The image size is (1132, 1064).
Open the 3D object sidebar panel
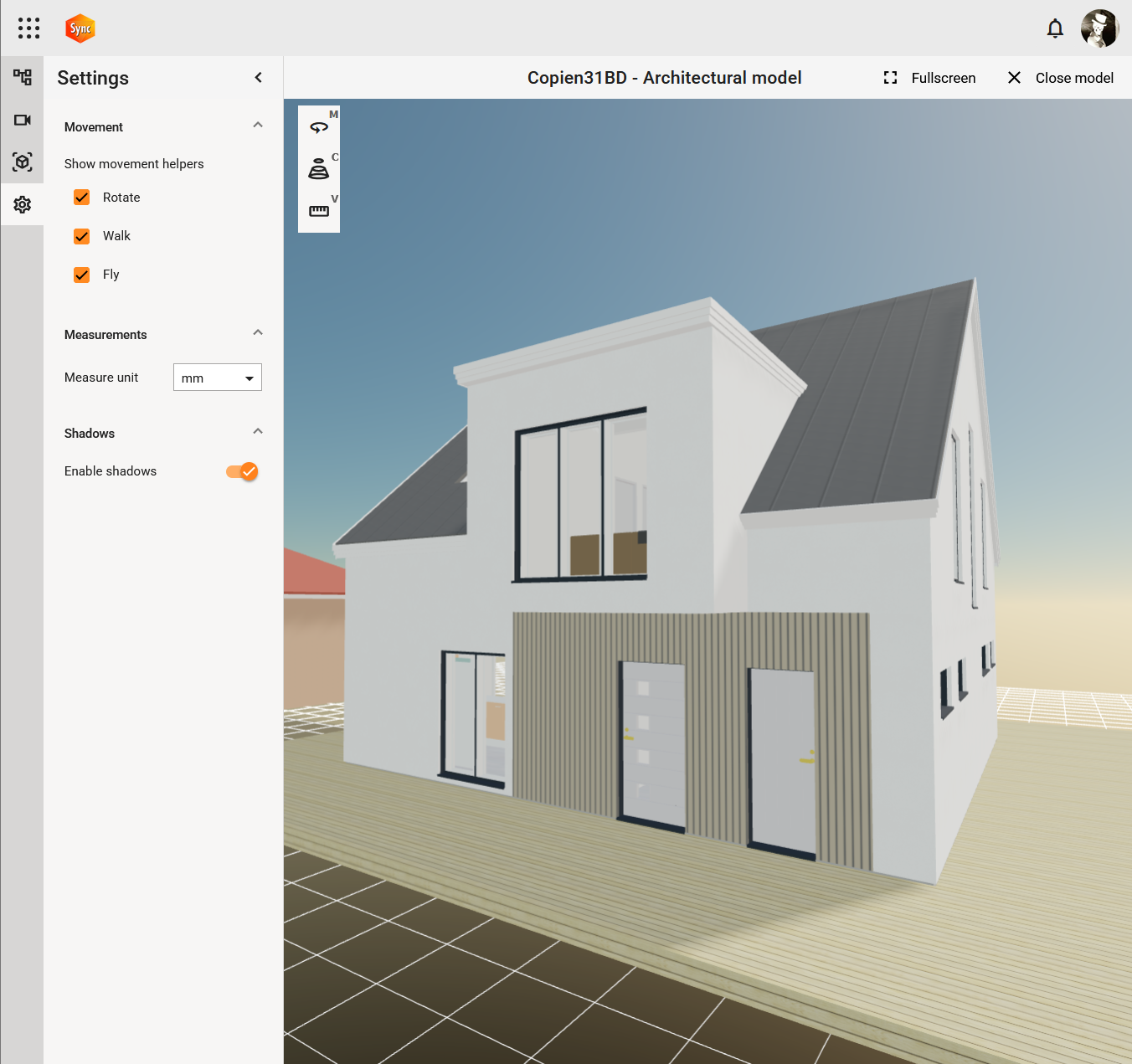(x=23, y=162)
